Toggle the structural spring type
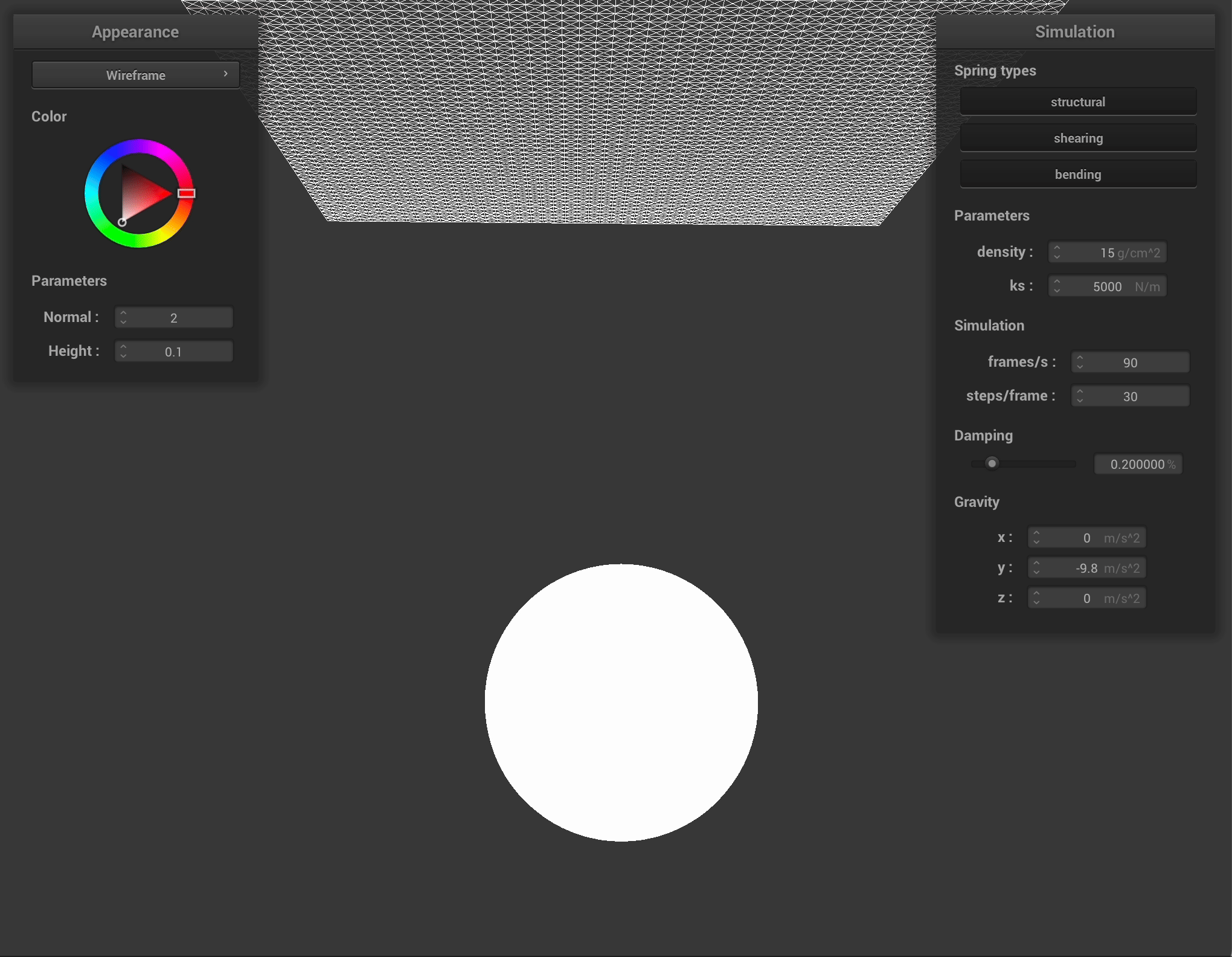The height and width of the screenshot is (957, 1232). (1078, 101)
